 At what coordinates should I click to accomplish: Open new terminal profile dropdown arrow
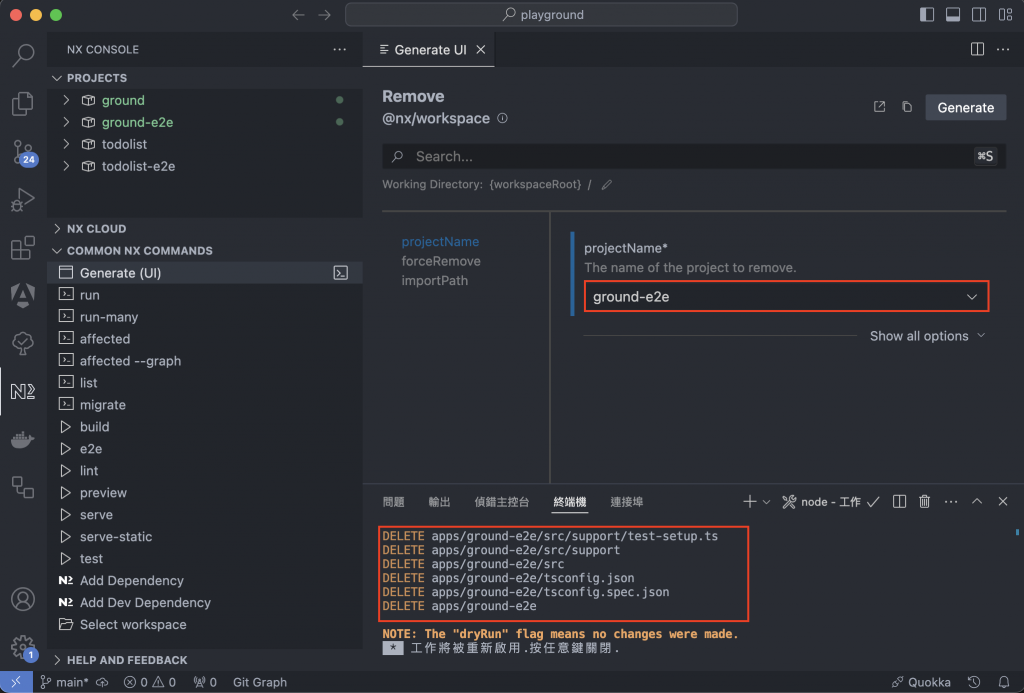(767, 502)
